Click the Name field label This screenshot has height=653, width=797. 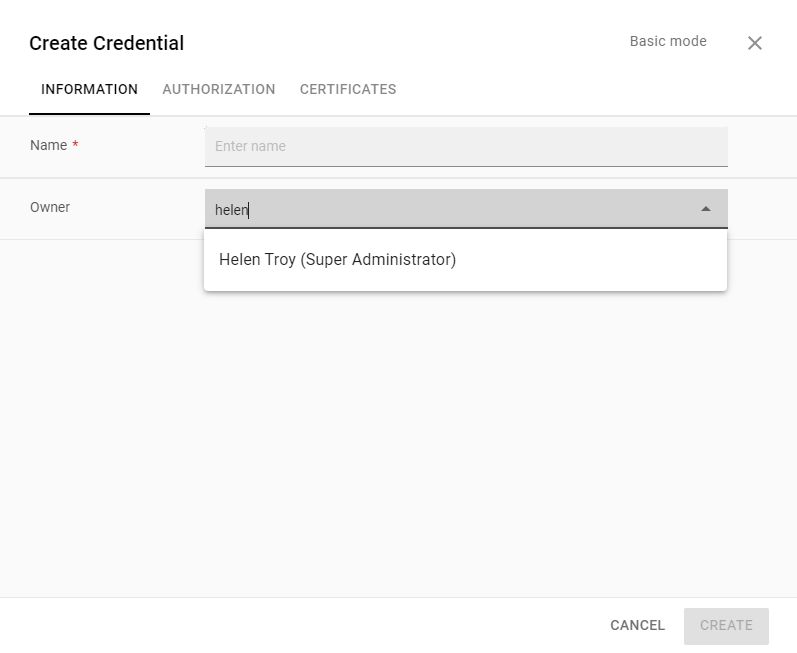click(48, 145)
